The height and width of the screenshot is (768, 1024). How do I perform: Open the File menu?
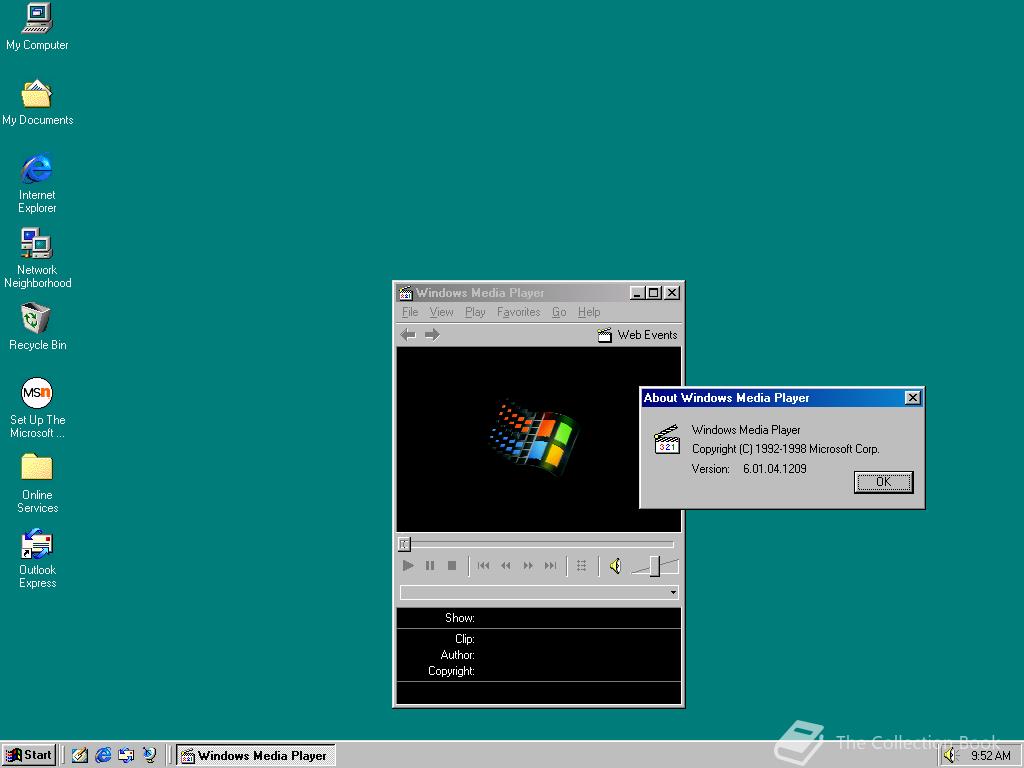click(410, 312)
